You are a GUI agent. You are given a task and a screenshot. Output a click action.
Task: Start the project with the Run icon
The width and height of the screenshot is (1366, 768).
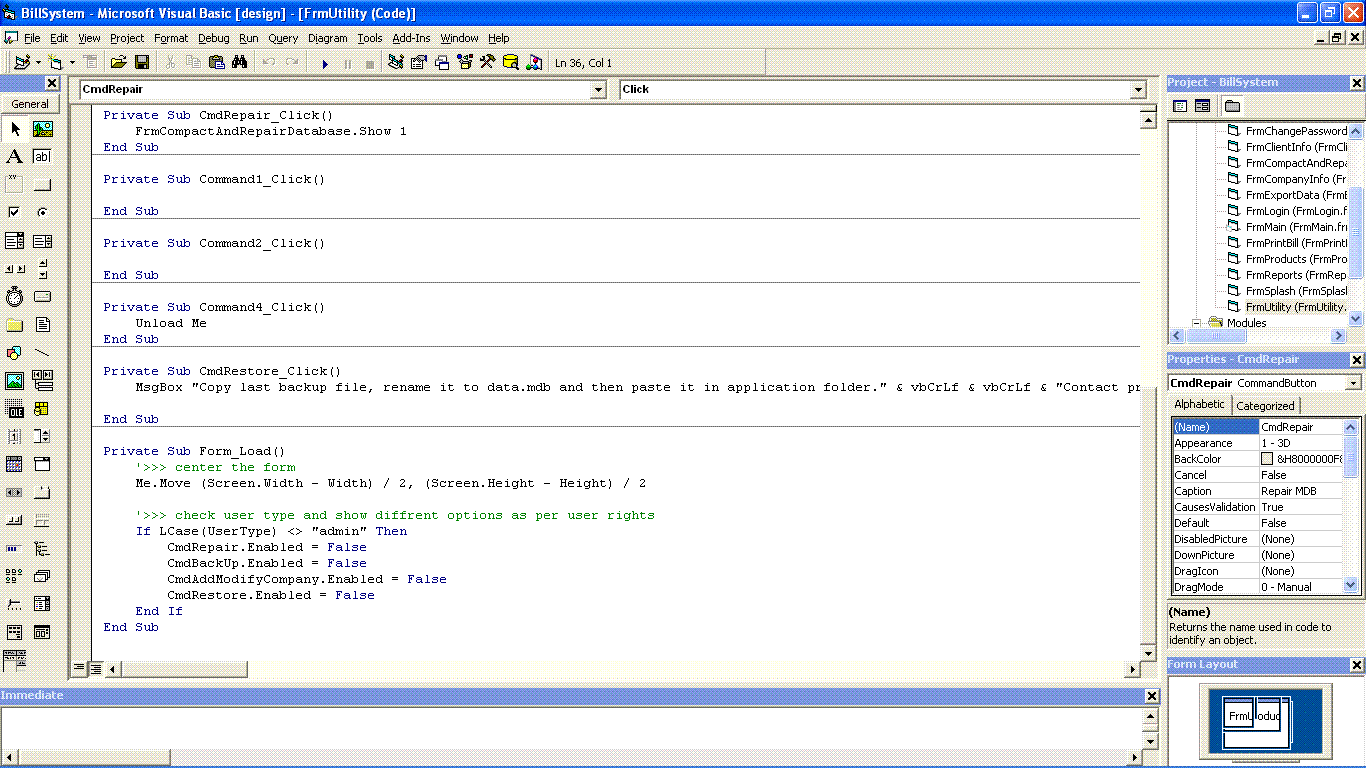click(326, 62)
